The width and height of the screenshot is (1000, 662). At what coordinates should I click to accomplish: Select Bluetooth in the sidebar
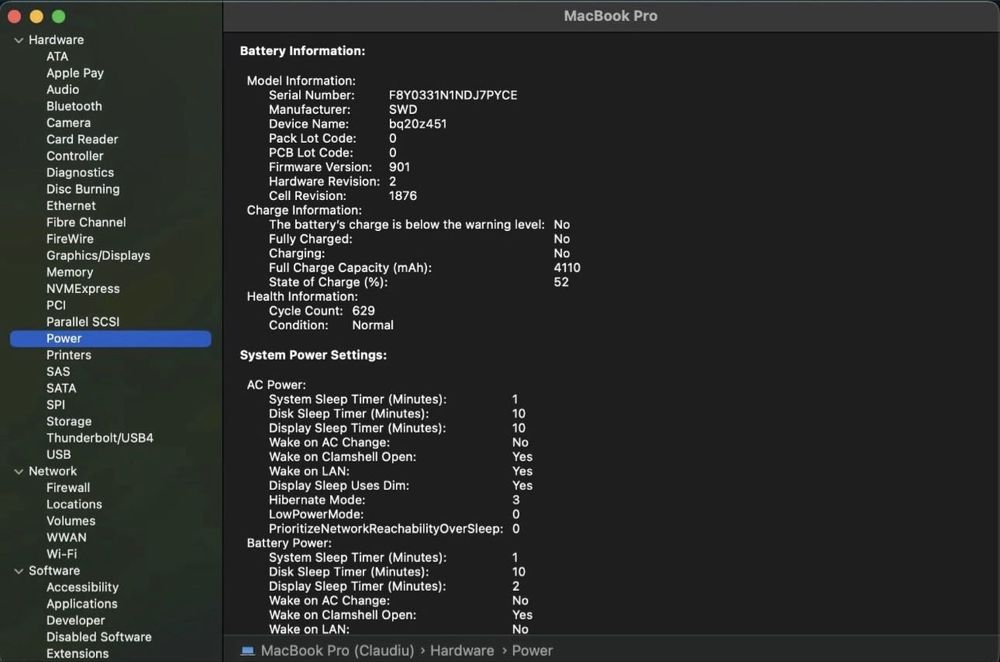pos(74,106)
